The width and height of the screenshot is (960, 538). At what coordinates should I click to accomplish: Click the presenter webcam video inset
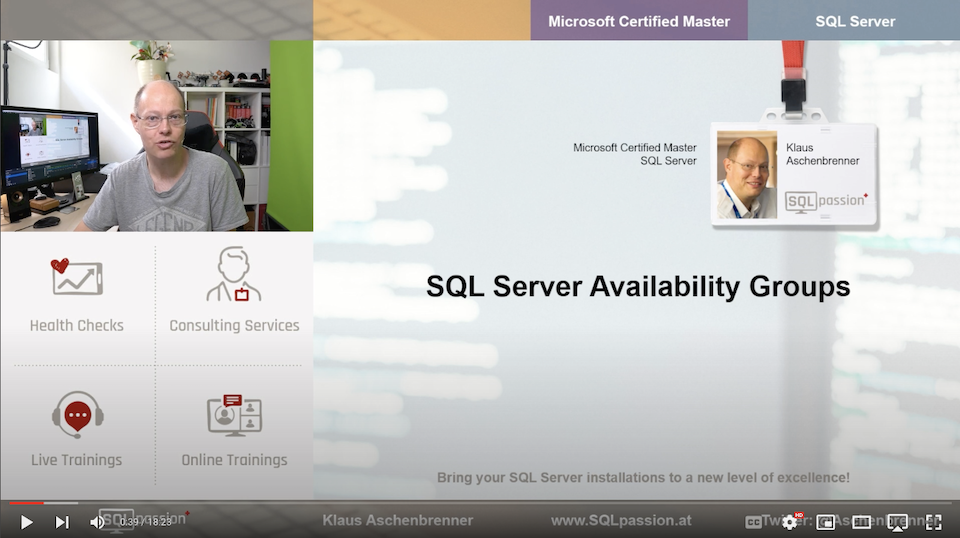[157, 135]
